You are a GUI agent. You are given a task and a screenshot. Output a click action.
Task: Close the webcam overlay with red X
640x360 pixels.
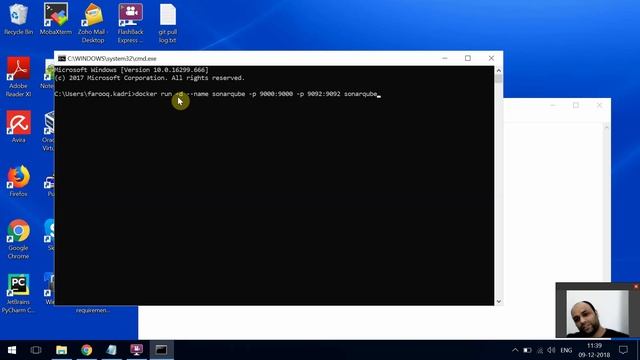coord(636,286)
